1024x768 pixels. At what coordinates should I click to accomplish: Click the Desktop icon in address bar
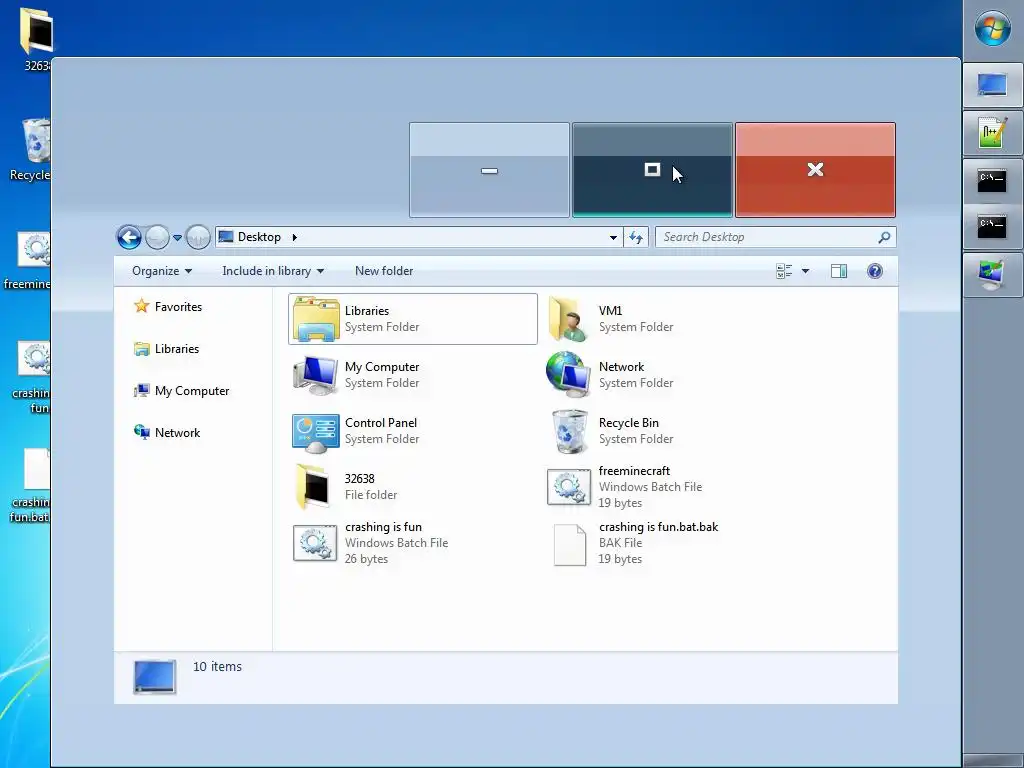pos(226,236)
